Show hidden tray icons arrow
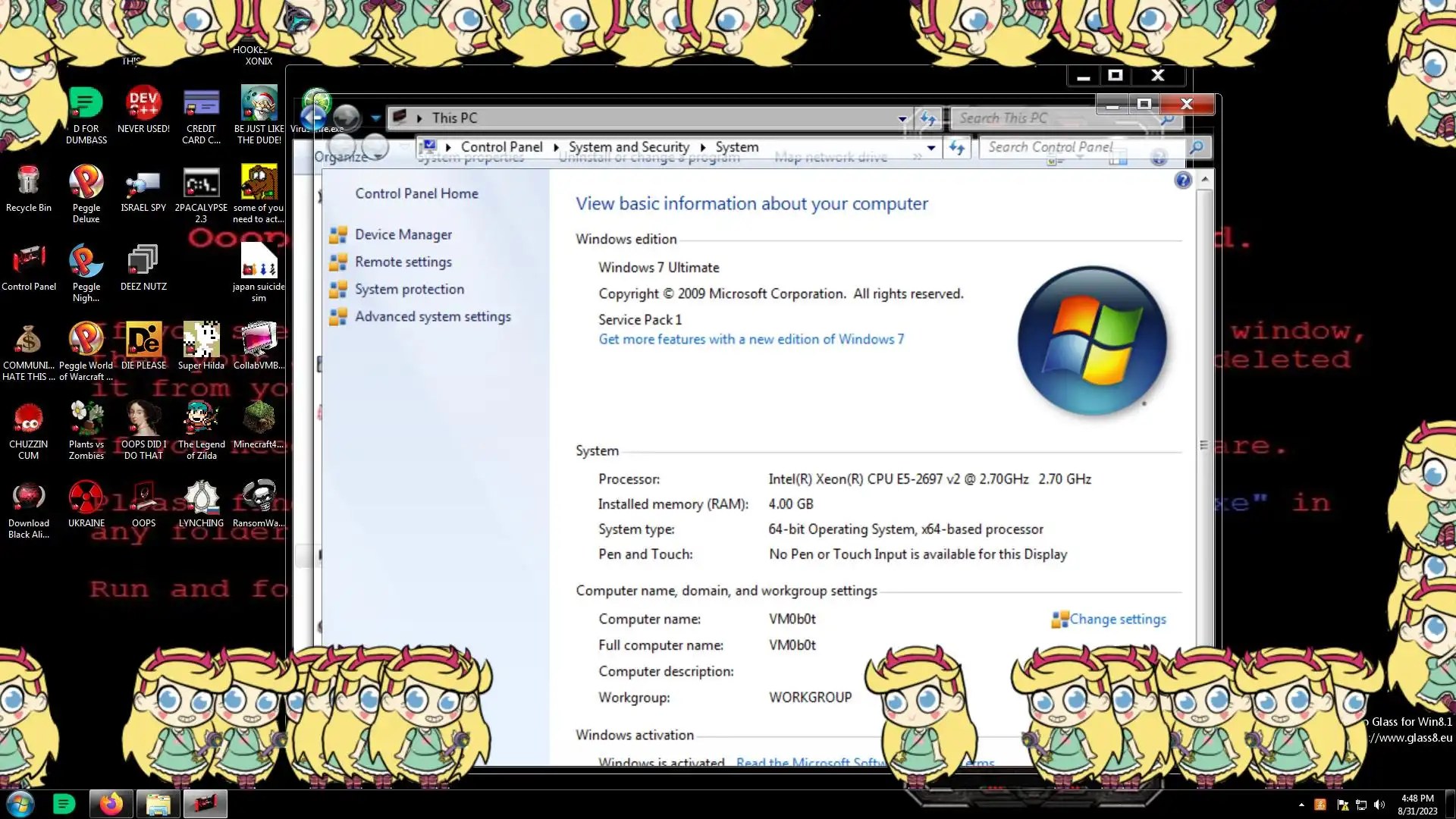The image size is (1456, 819). [x=1301, y=805]
